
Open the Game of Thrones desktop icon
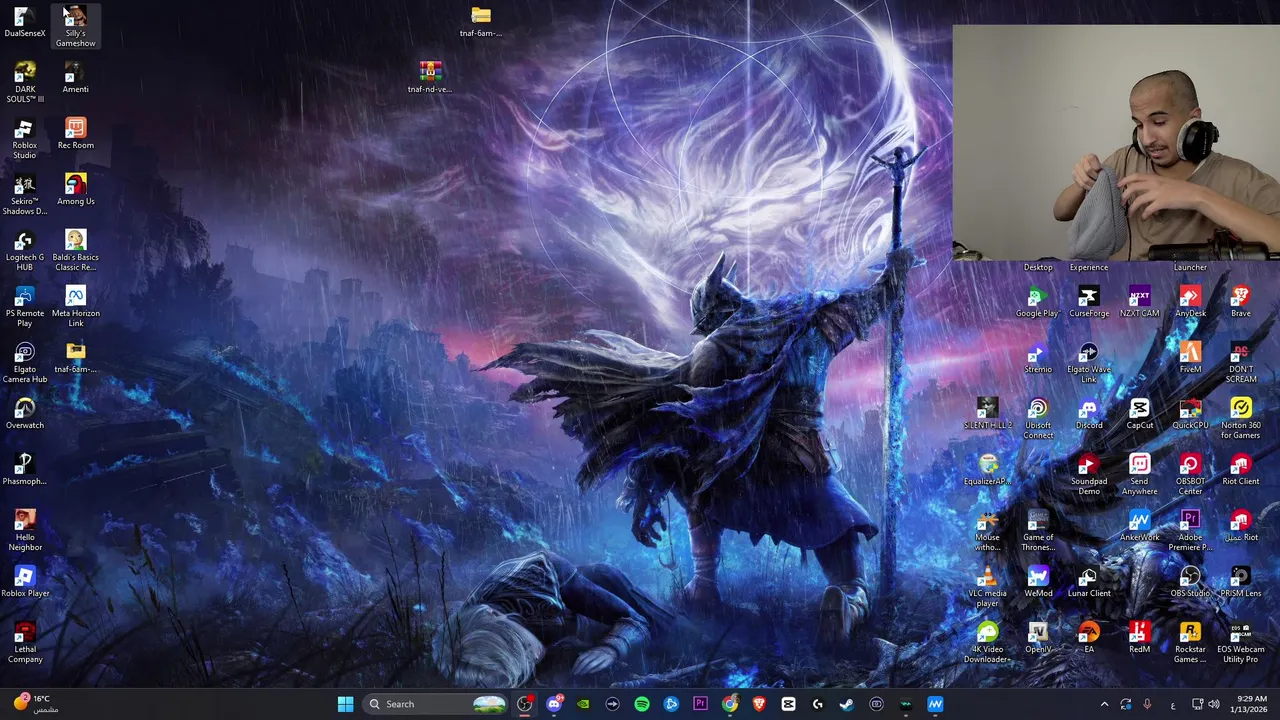click(1037, 530)
